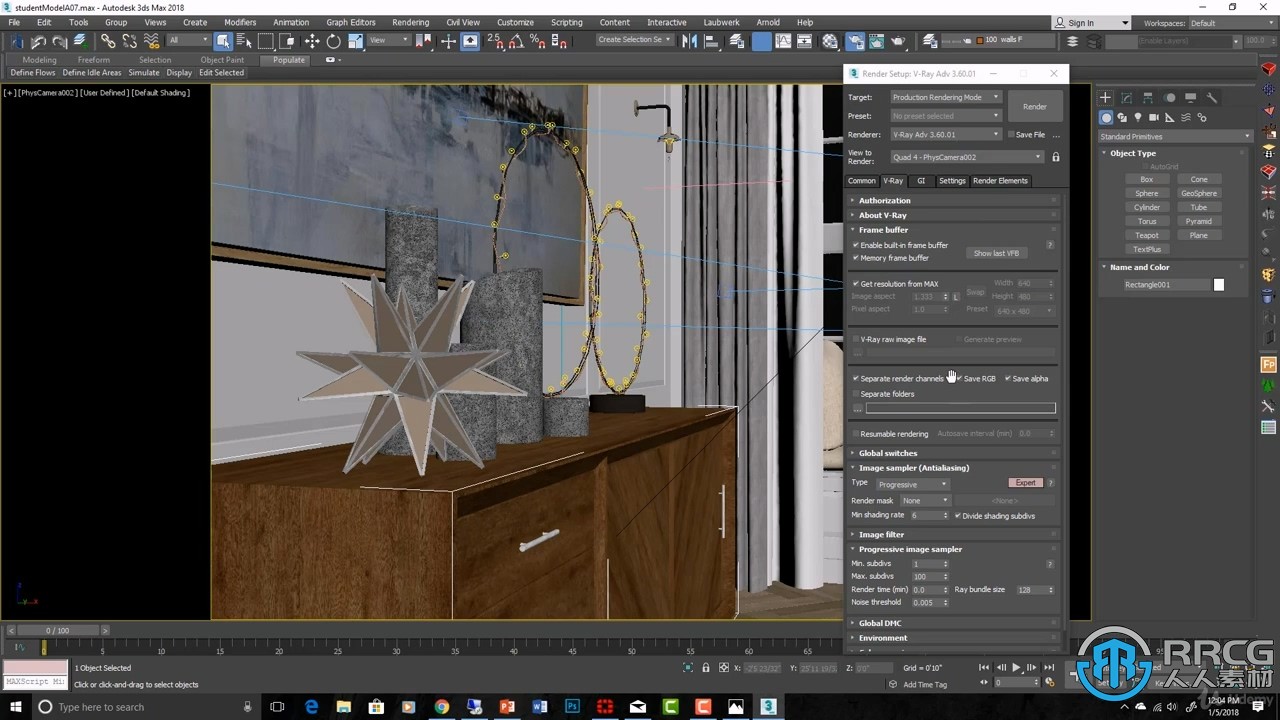1280x720 pixels.
Task: Toggle the Percent Snap icon
Action: tap(538, 41)
